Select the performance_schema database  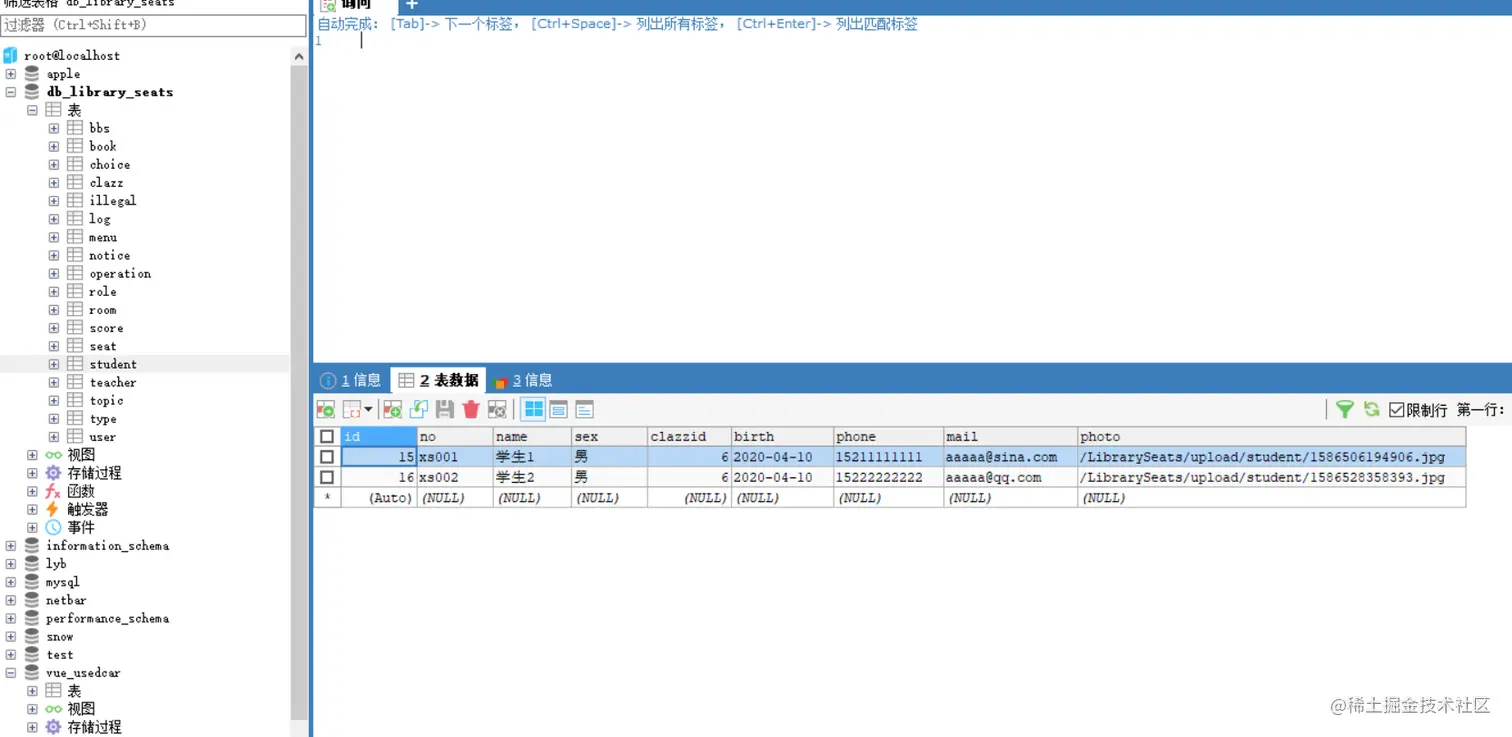[107, 619]
